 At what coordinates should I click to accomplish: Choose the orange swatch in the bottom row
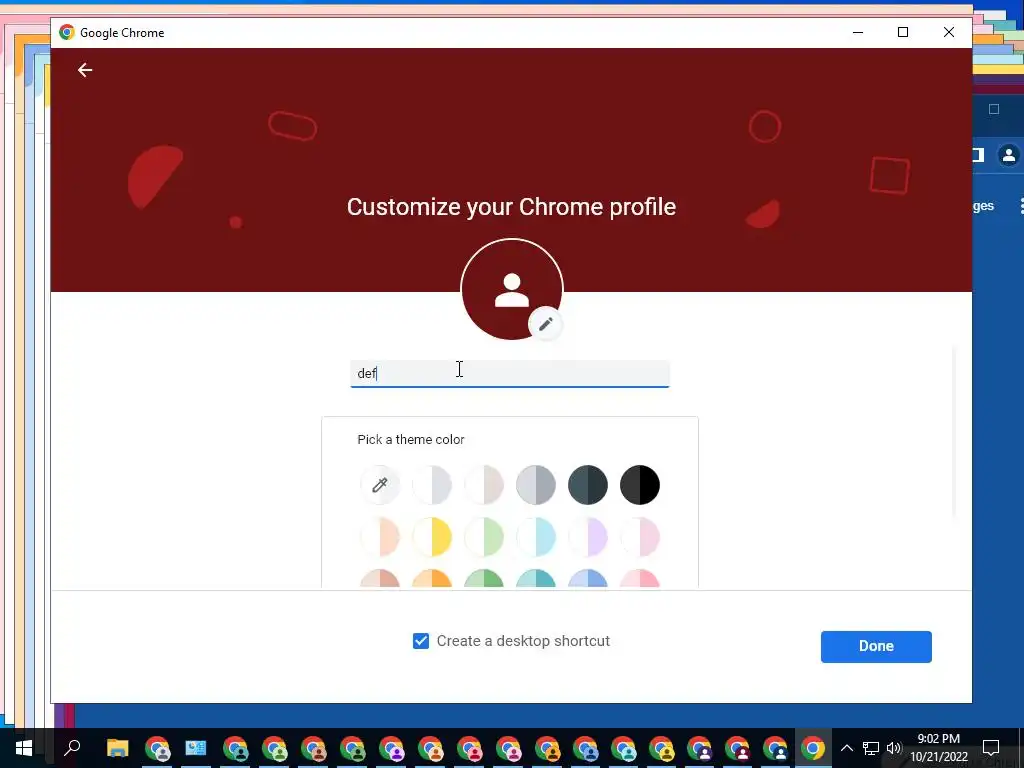432,579
